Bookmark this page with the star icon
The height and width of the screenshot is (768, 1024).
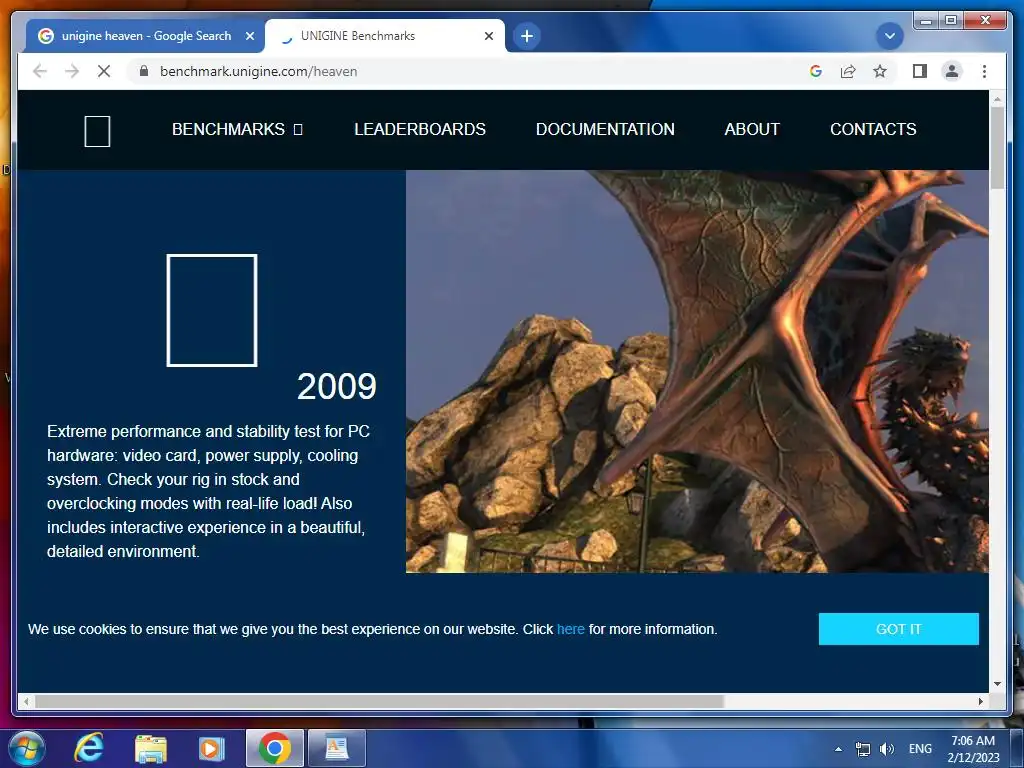880,71
